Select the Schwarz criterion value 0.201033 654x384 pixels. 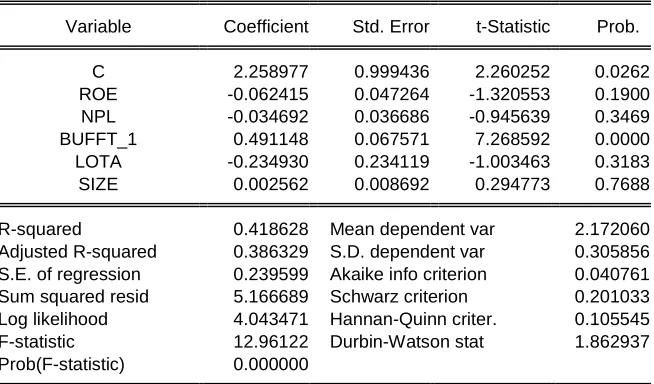(612, 297)
